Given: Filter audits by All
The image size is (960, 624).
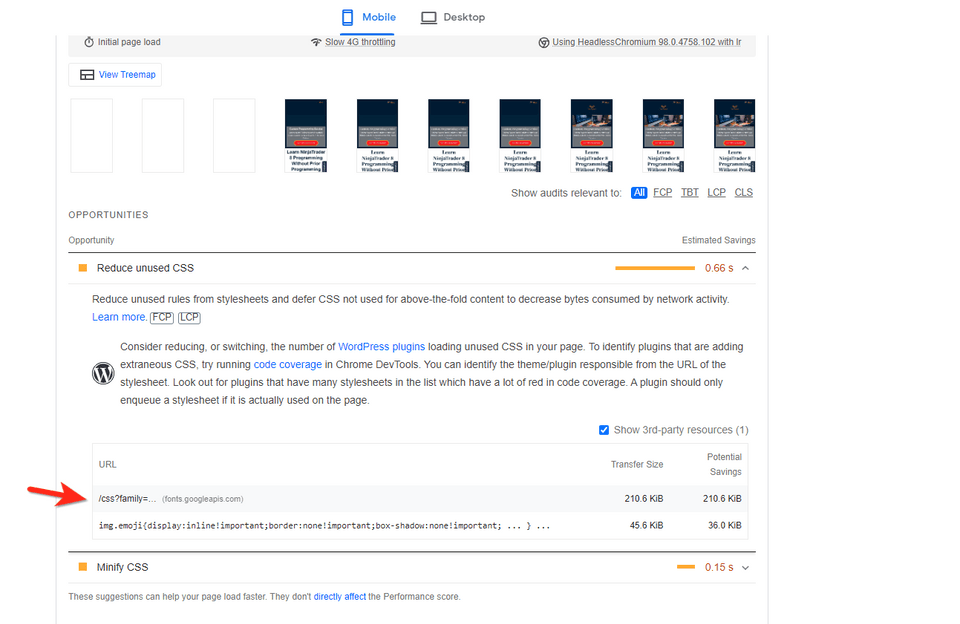Looking at the screenshot, I should pos(639,192).
